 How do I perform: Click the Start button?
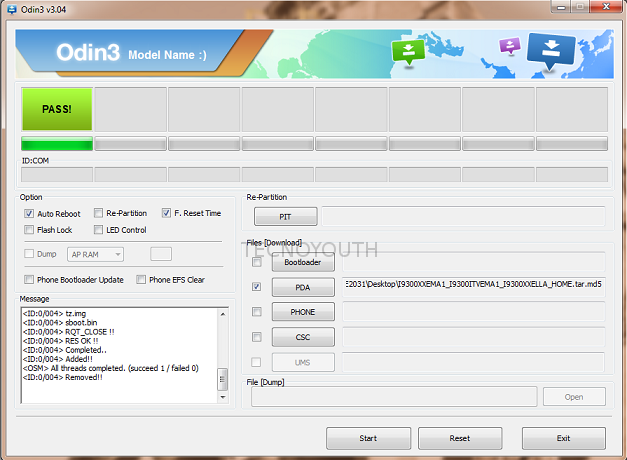pyautogui.click(x=368, y=438)
